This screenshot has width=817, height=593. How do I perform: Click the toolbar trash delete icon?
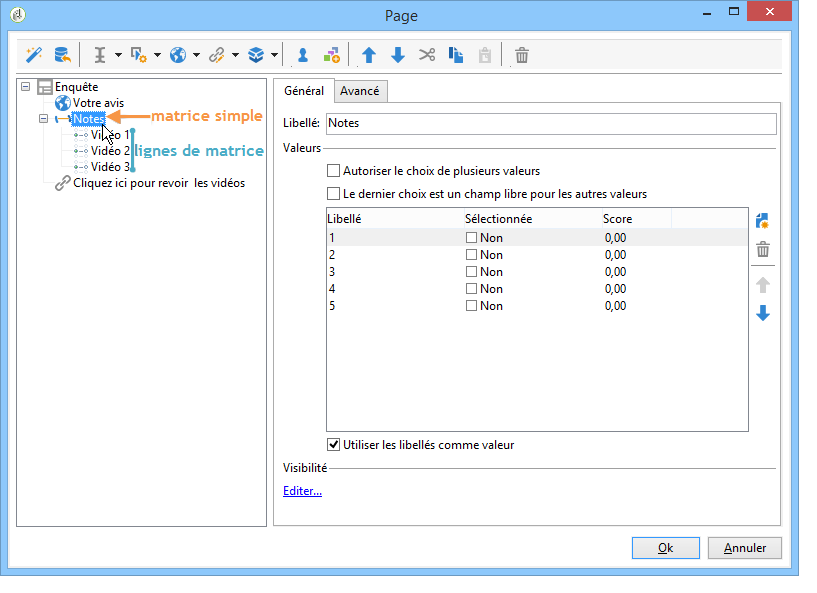click(x=522, y=55)
